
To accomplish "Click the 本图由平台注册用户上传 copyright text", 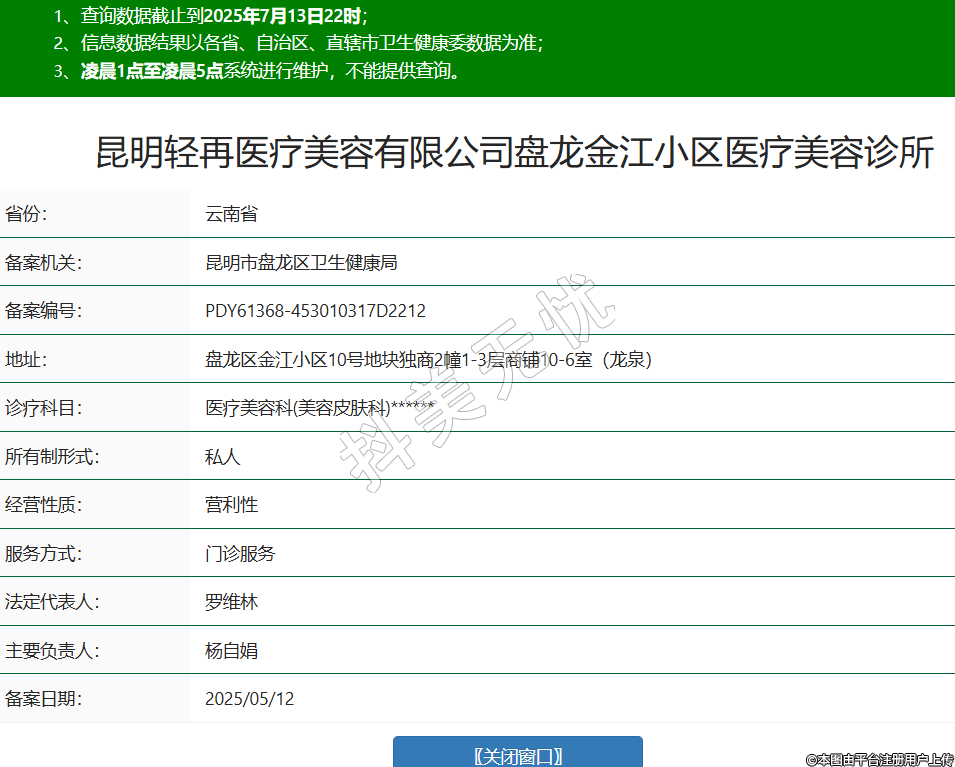I will tap(880, 759).
